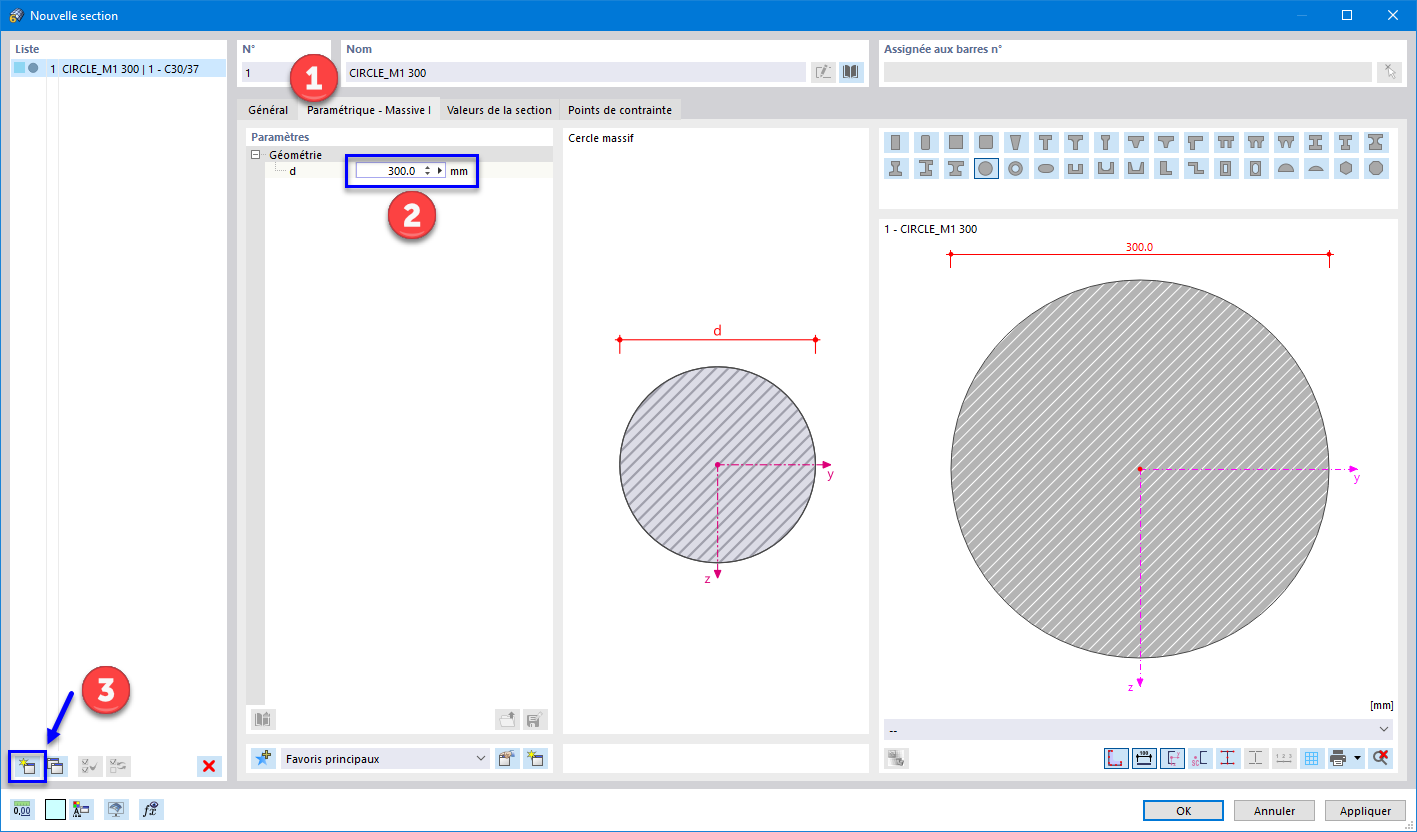Open the arrow menu beside d value
This screenshot has height=832, width=1417.
coord(440,171)
